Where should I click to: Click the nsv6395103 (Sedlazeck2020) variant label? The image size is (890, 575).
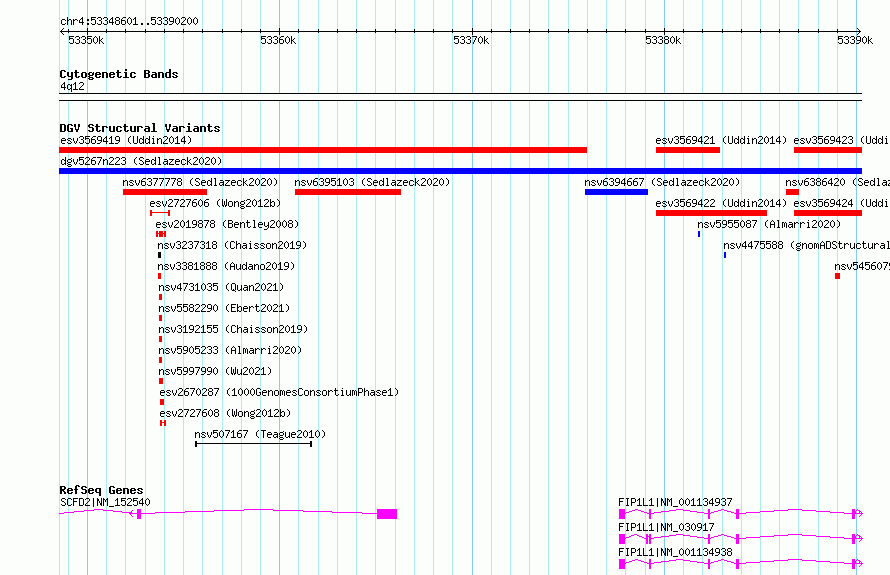click(x=372, y=182)
